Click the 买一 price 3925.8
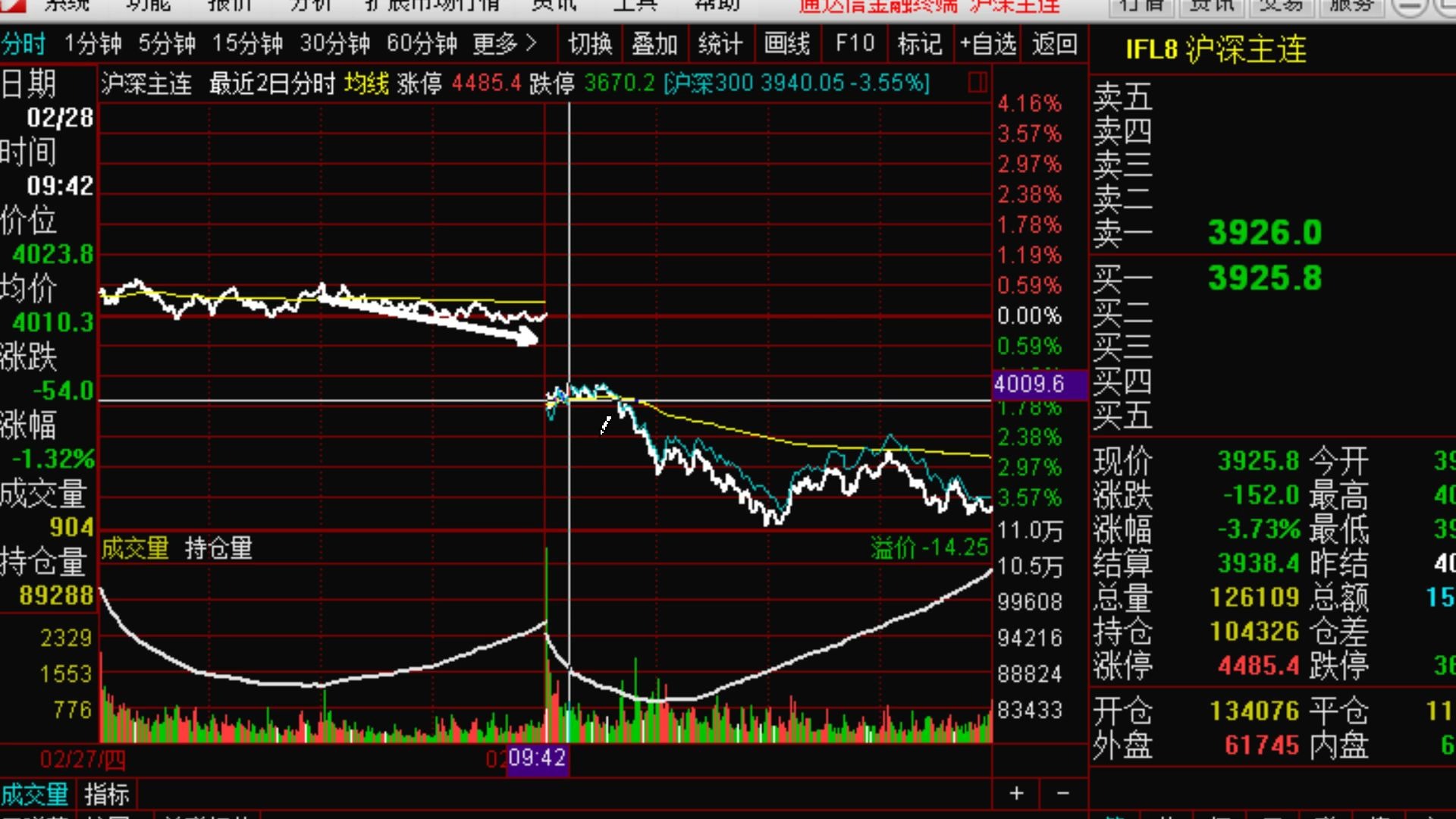The height and width of the screenshot is (819, 1456). coord(1265,278)
